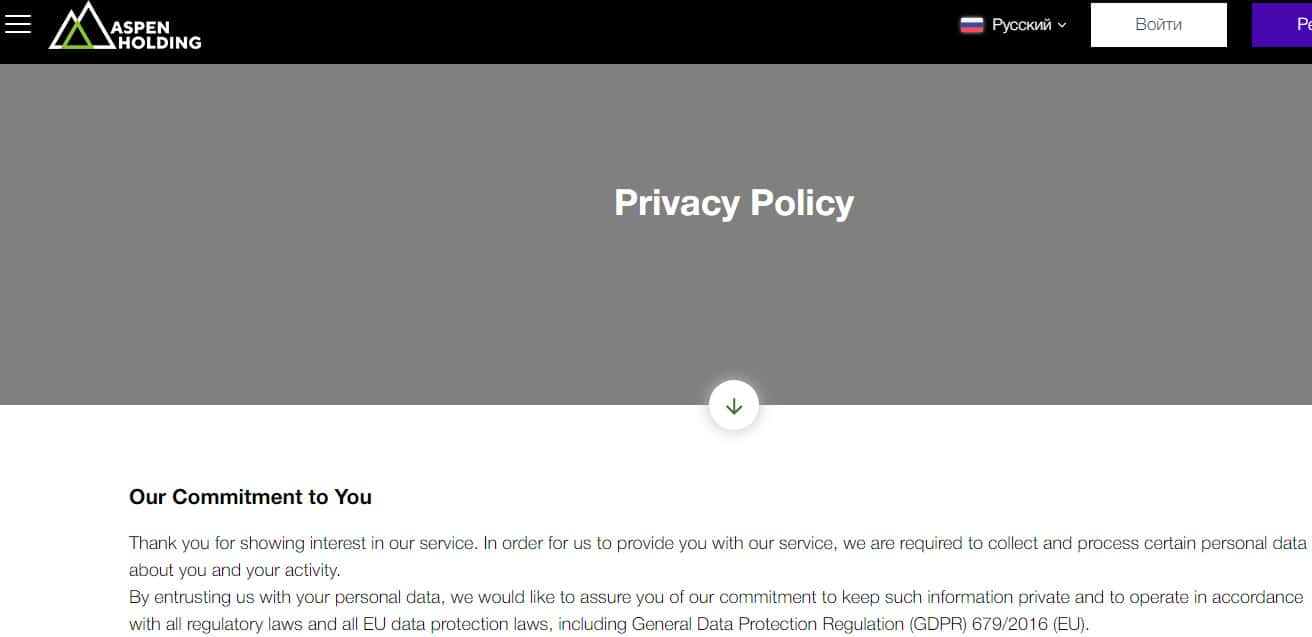Image resolution: width=1312 pixels, height=637 pixels.
Task: Select the Our Commitment to You heading
Action: pos(250,497)
